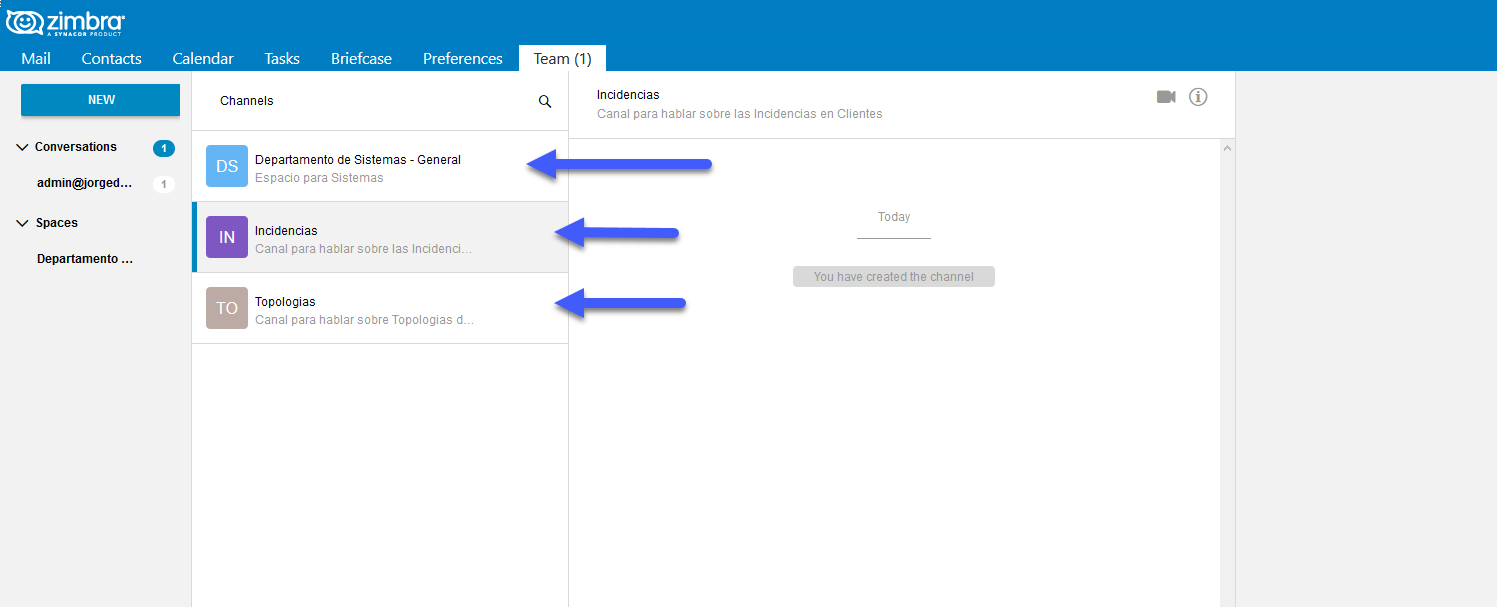Collapse the Spaces section chevron

click(x=23, y=223)
